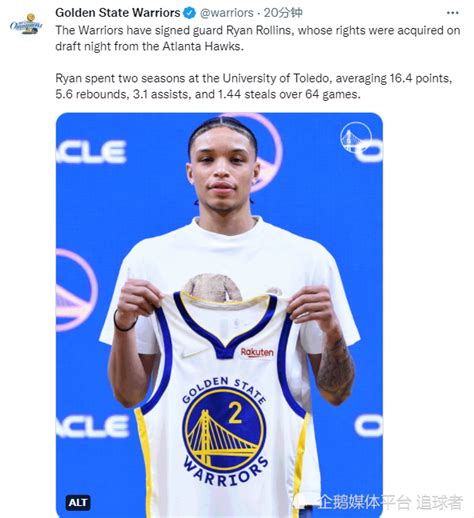Click the penguin icon in the watermark
The width and height of the screenshot is (474, 518).
click(x=302, y=502)
